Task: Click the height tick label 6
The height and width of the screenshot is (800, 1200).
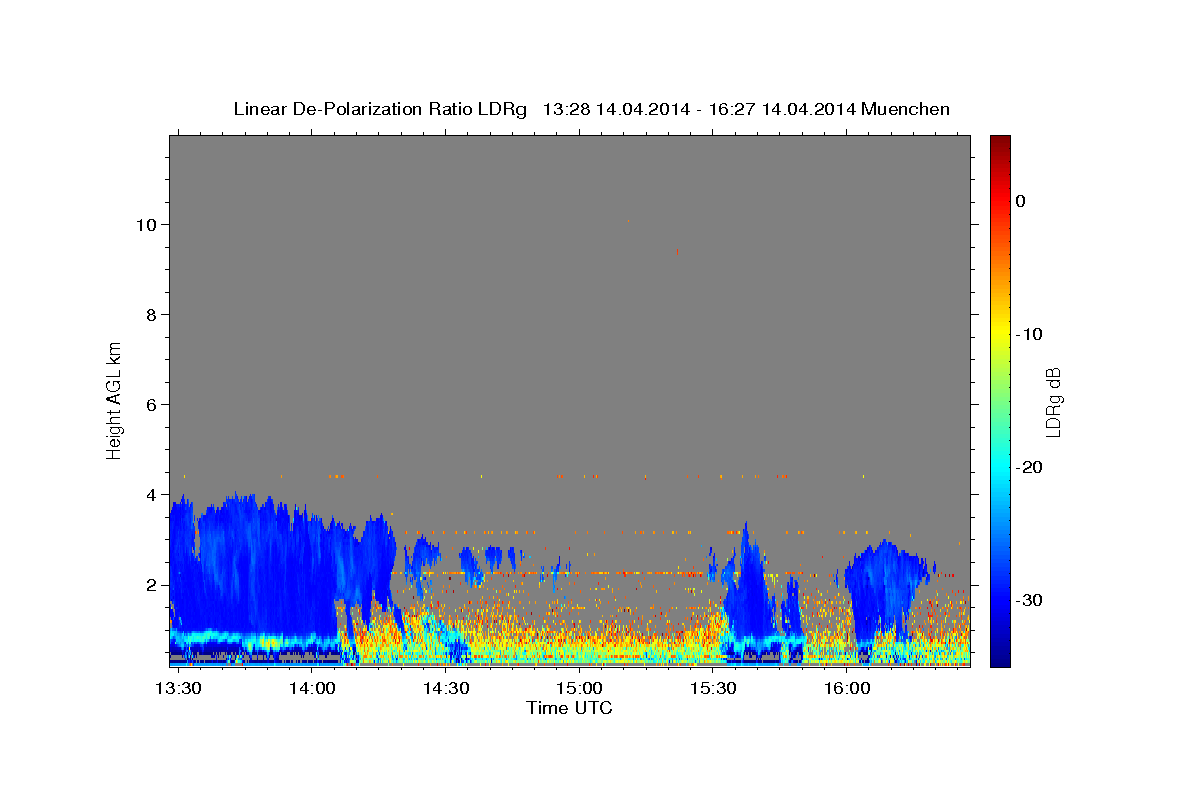Action: 151,404
